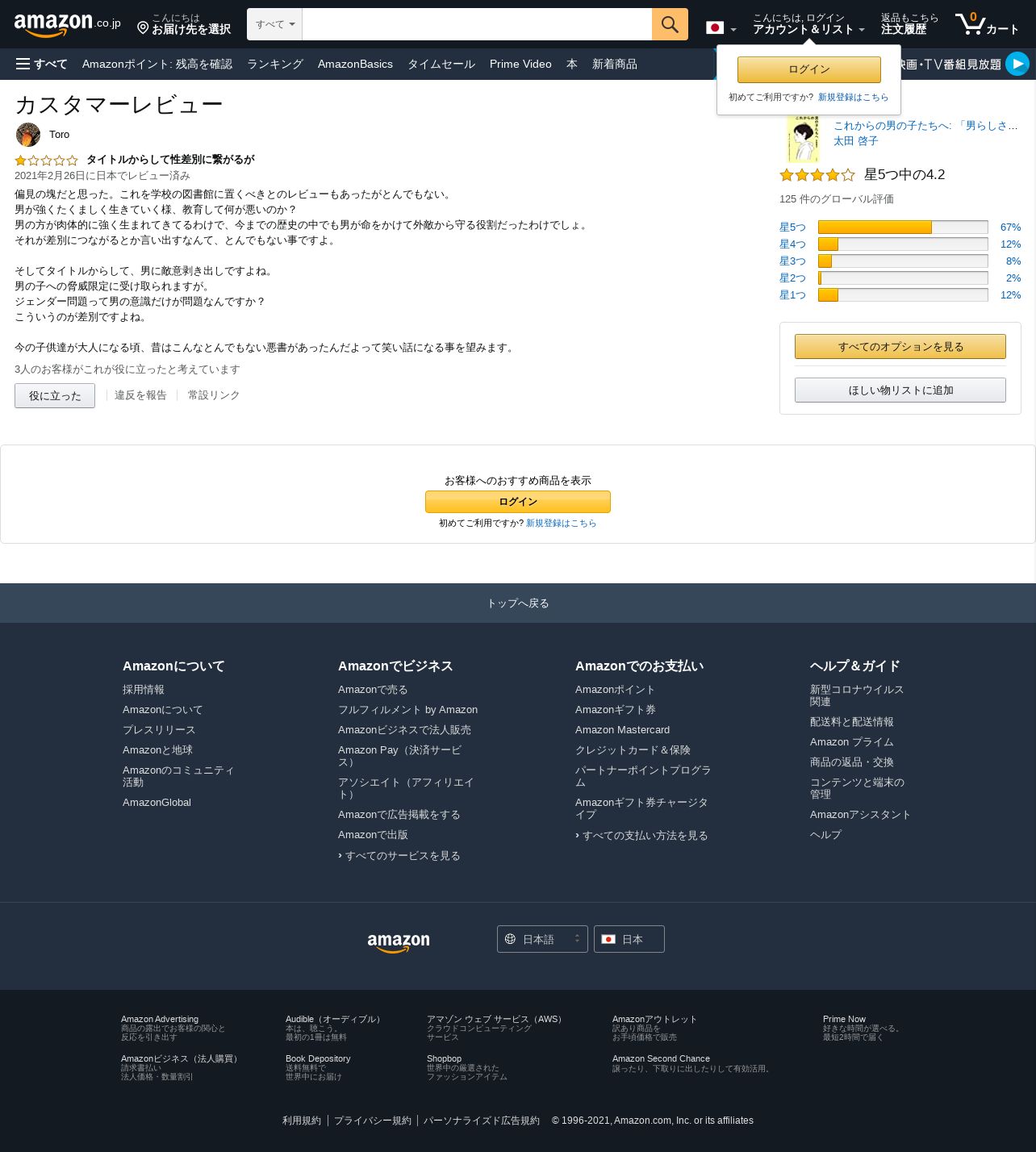Open the 日本語 language dropdown in footer
Viewport: 1036px width, 1152px height.
click(x=542, y=939)
